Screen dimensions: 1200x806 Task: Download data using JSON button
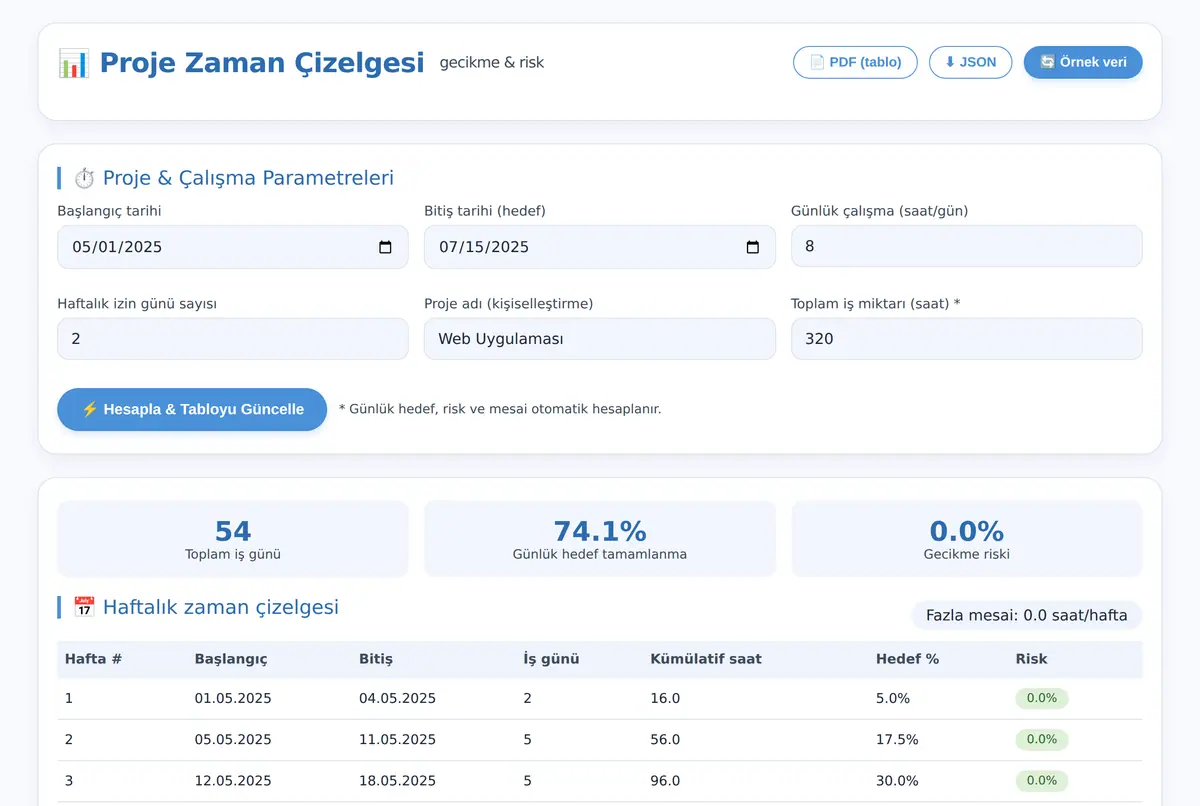click(x=970, y=62)
